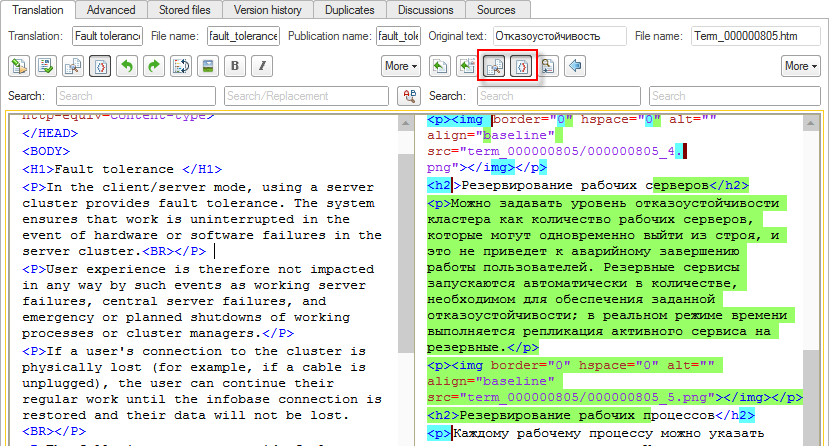Click the Original text field 'Отказоустойчивость'

(x=560, y=36)
